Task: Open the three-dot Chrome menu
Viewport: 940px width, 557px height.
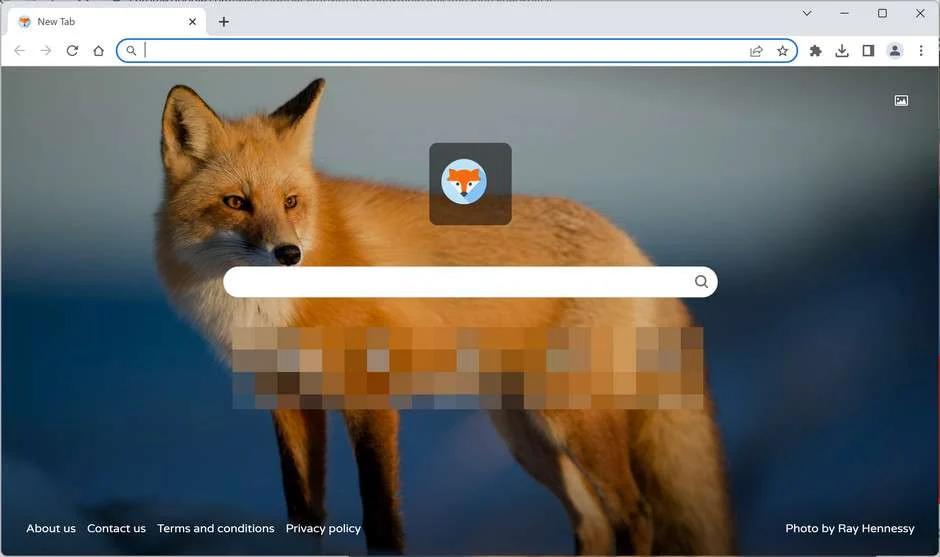Action: pos(921,51)
